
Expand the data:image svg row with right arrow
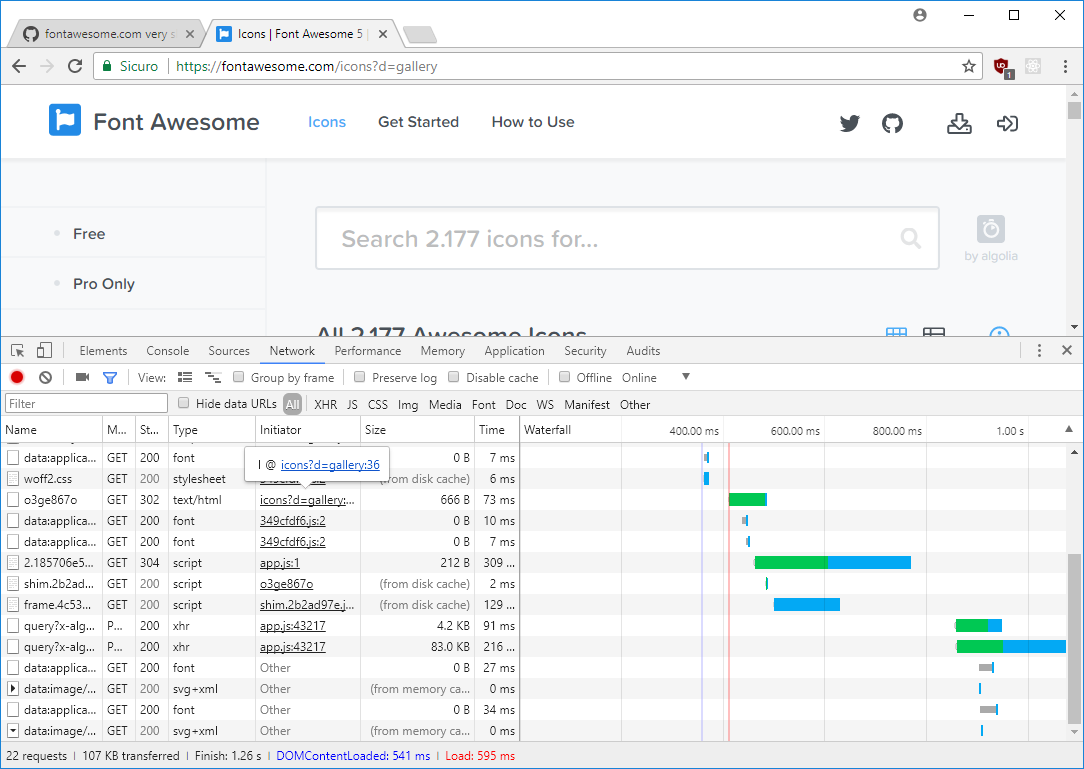[13, 689]
